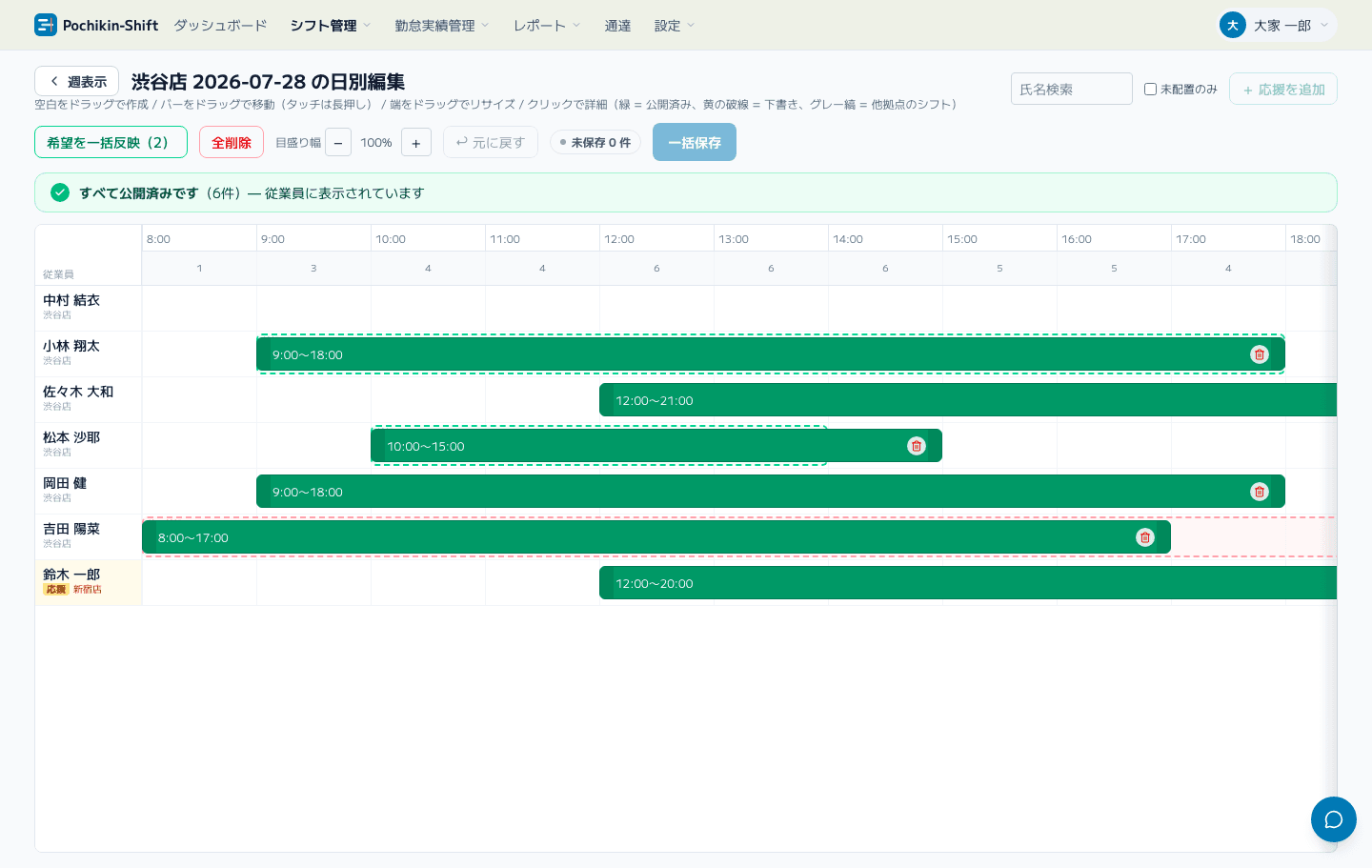Select 岡田 健's 9:00~18:00 shift bar
Viewport: 1372px width, 868px height.
(771, 492)
